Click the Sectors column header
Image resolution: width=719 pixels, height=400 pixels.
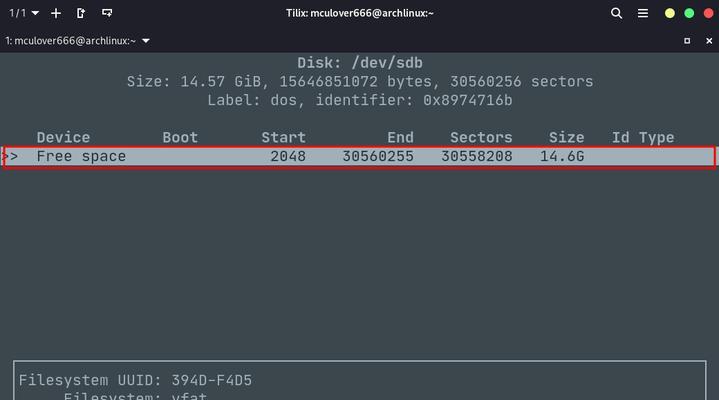(481, 137)
